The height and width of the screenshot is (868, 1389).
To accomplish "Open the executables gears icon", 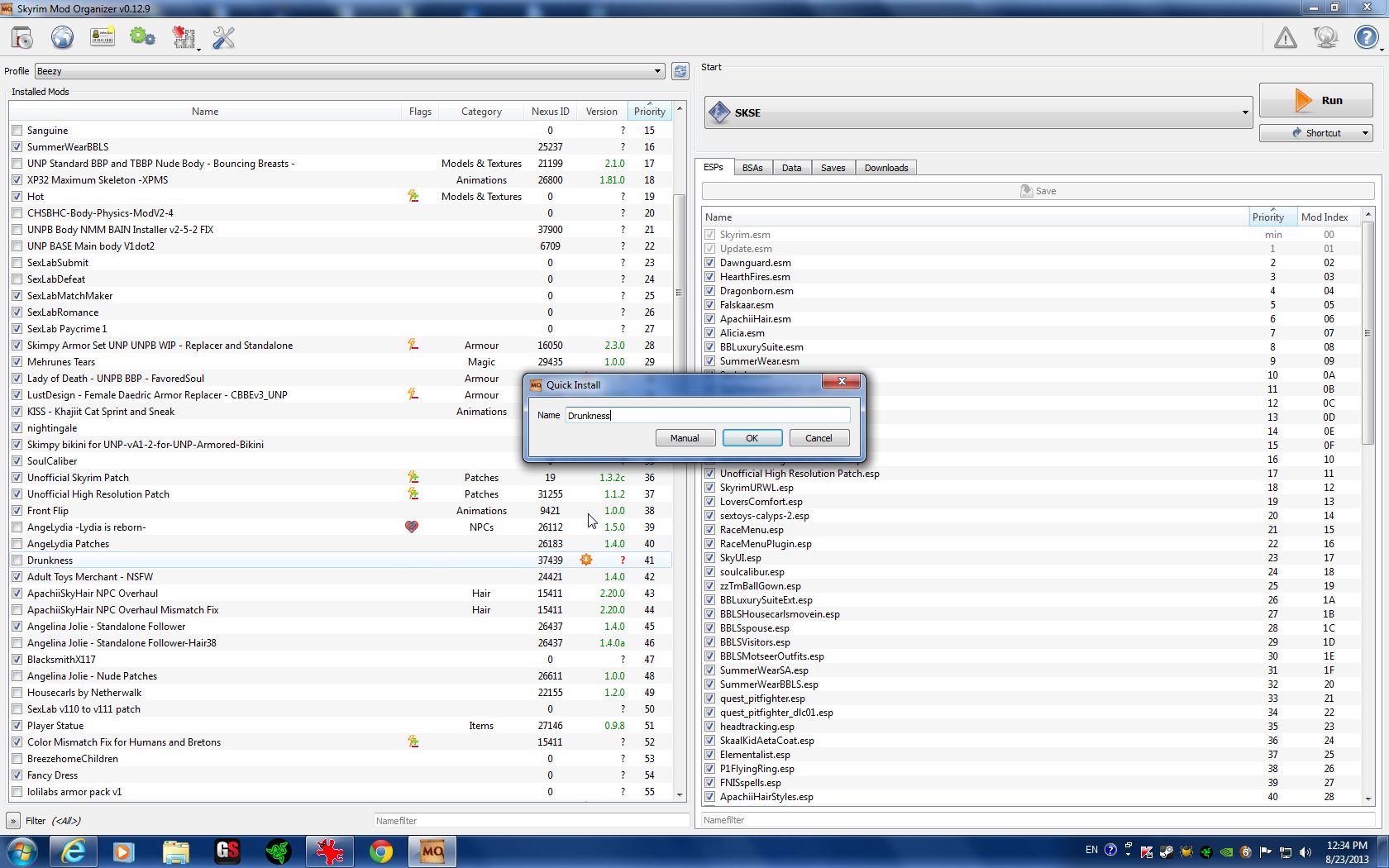I will 142,38.
